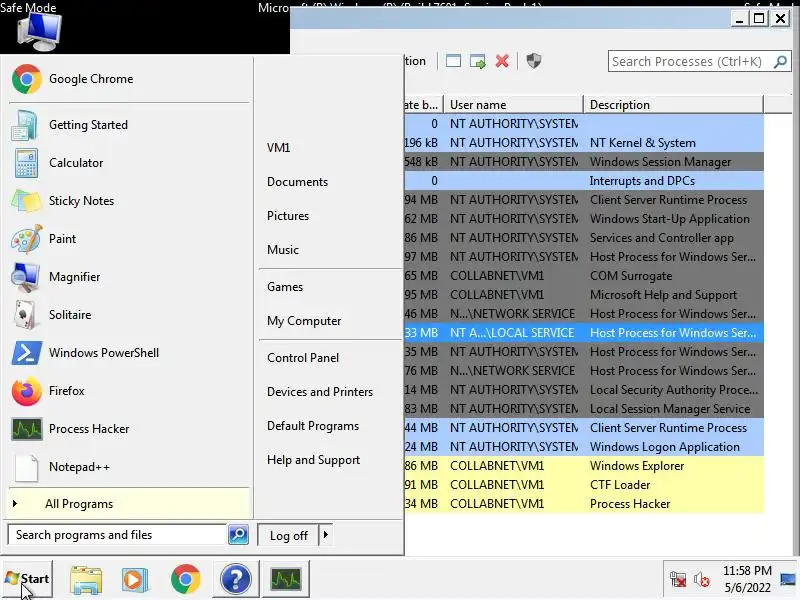800x600 pixels.
Task: Open Google Chrome from the Start menu
Action: pos(129,79)
